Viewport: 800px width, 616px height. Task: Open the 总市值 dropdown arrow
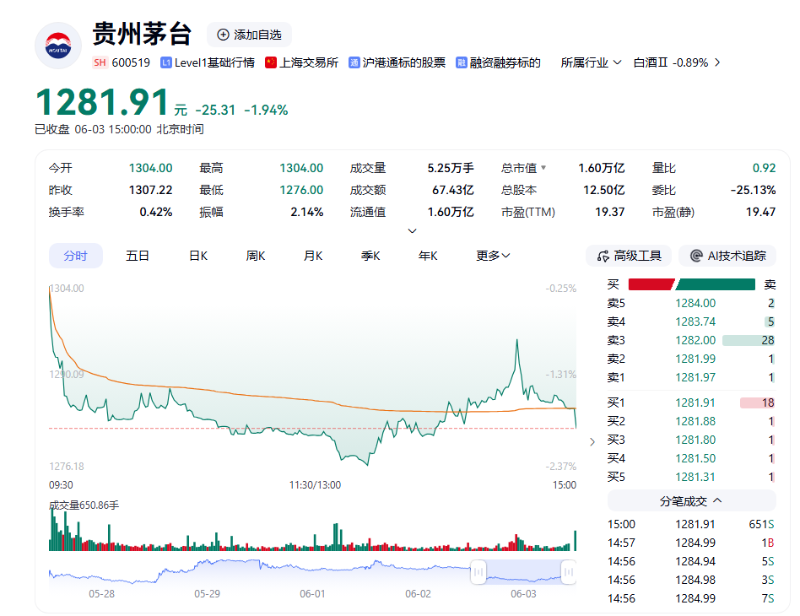pos(543,167)
